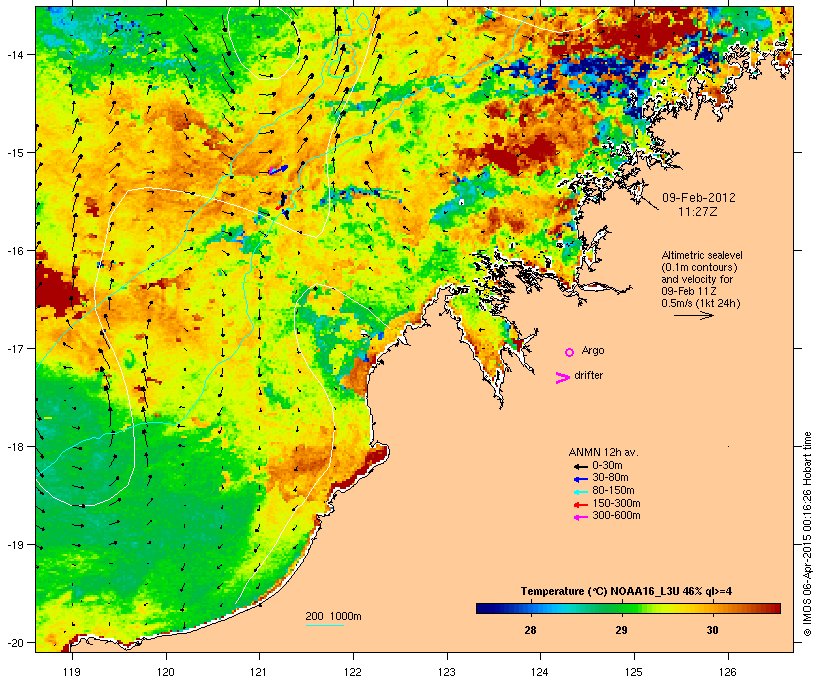Viewport: 820px width, 680px height.
Task: Click the red 150-300m legend arrow
Action: [x=581, y=505]
